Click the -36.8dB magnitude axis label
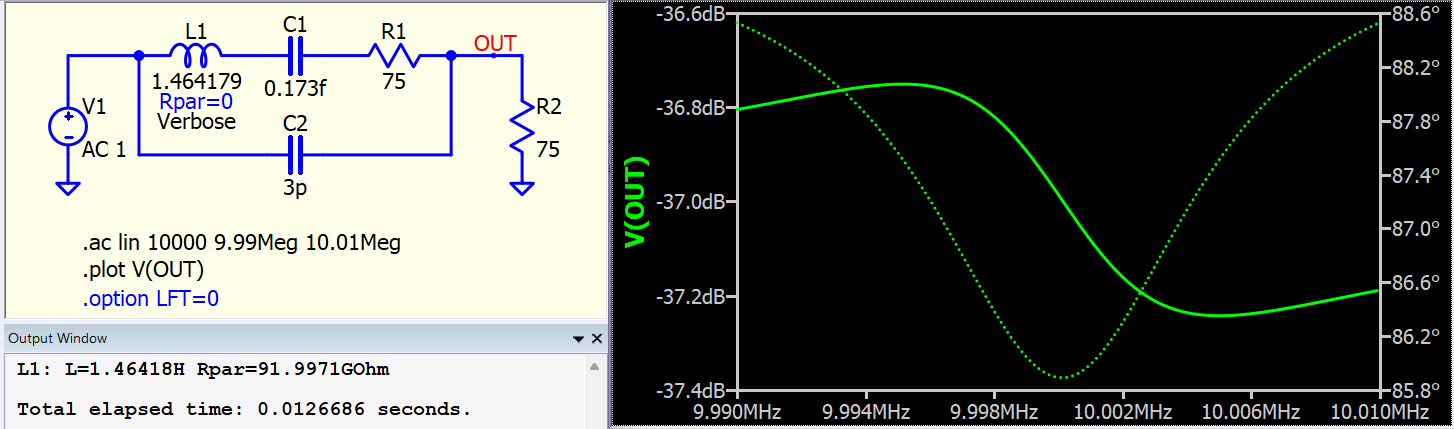Screen dimensions: 1454x429 click(x=689, y=108)
